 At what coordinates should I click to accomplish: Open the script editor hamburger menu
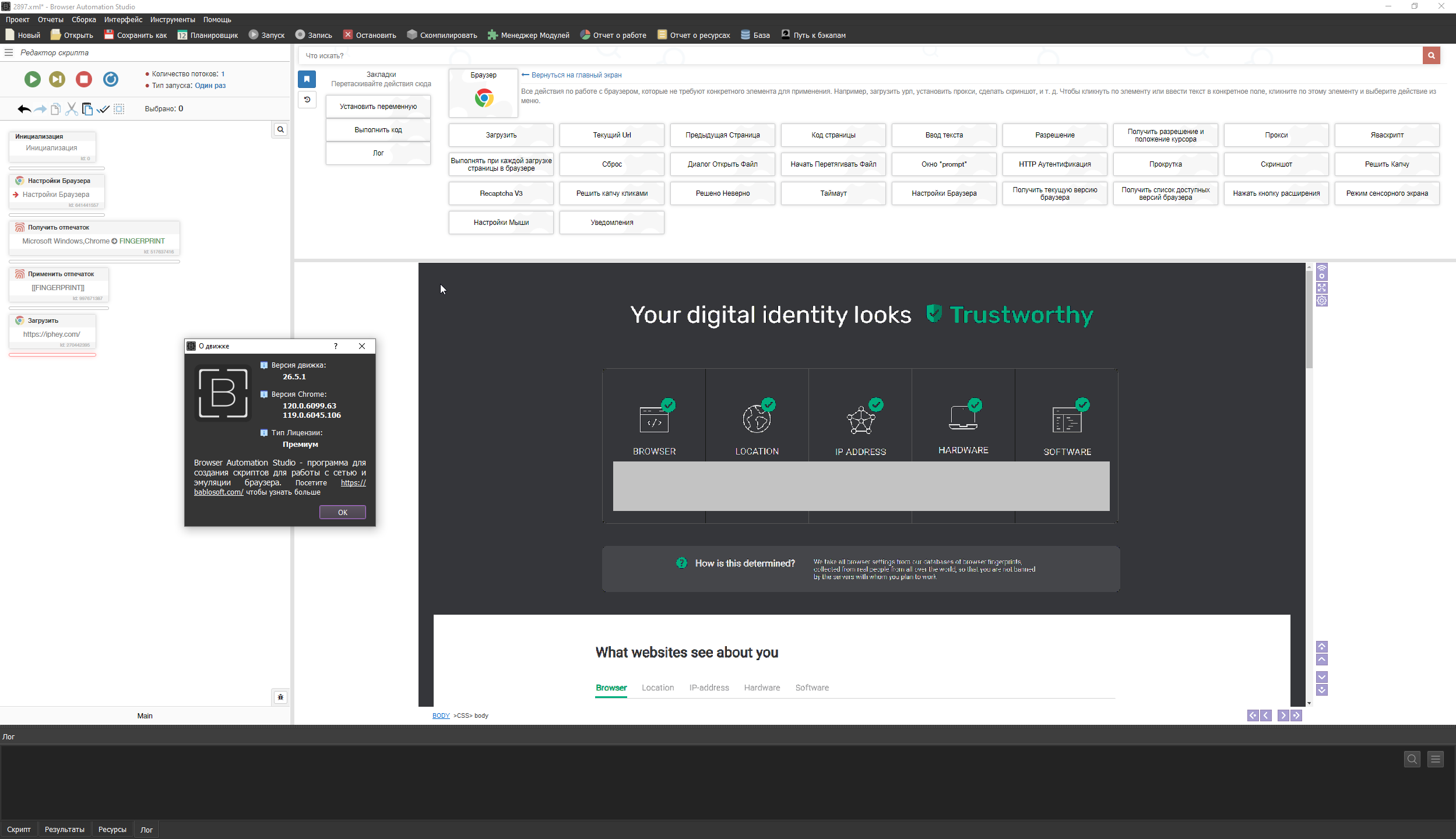(x=9, y=52)
